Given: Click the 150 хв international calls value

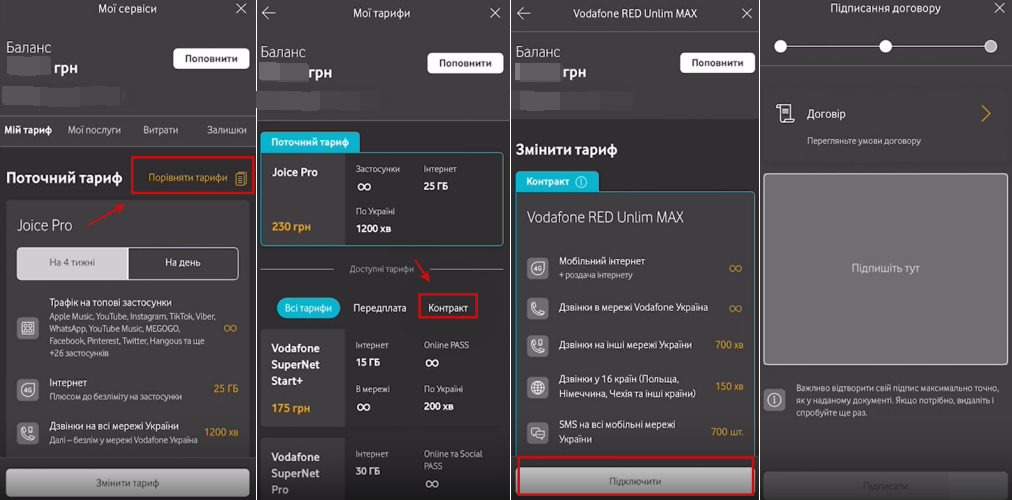Looking at the screenshot, I should tap(729, 386).
